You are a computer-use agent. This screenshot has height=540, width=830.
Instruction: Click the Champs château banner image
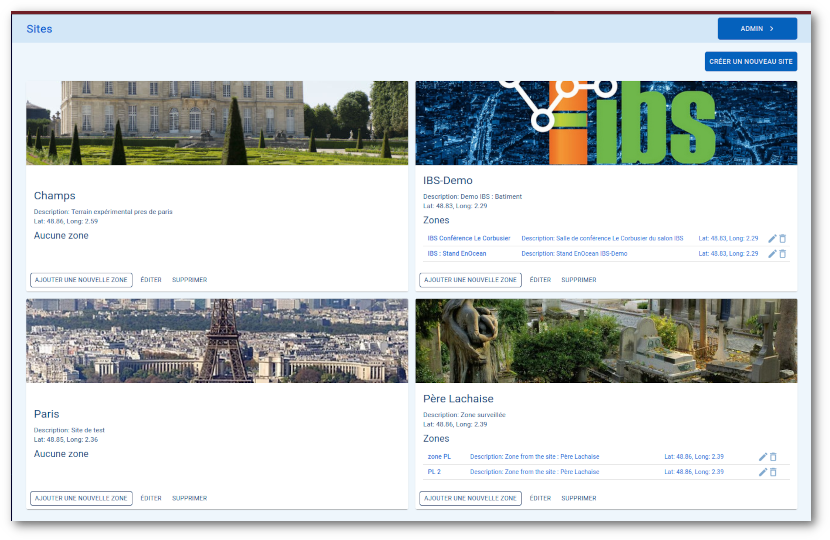coord(217,123)
